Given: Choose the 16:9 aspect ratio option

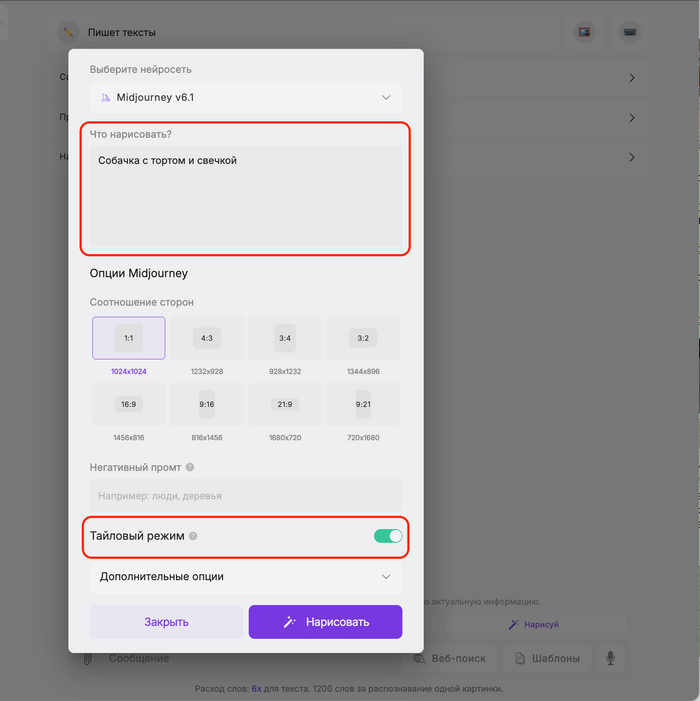Looking at the screenshot, I should pos(129,404).
